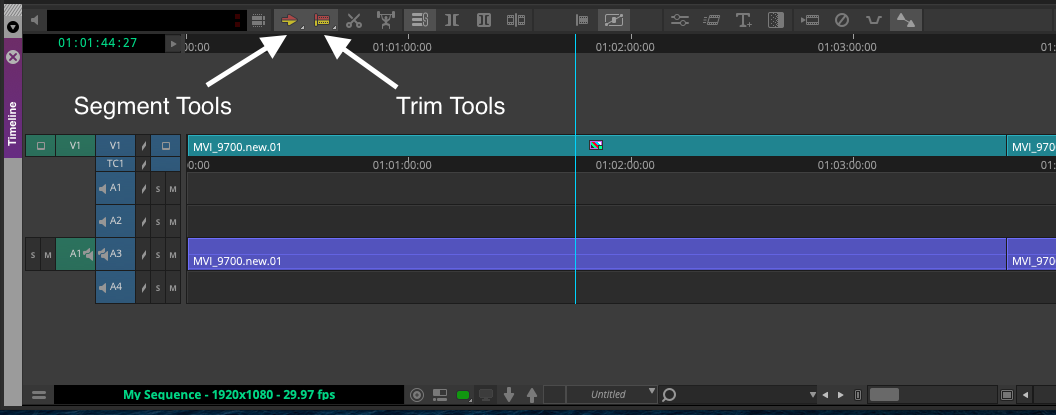
Task: Mute the A1 record track
Action: (x=172, y=188)
